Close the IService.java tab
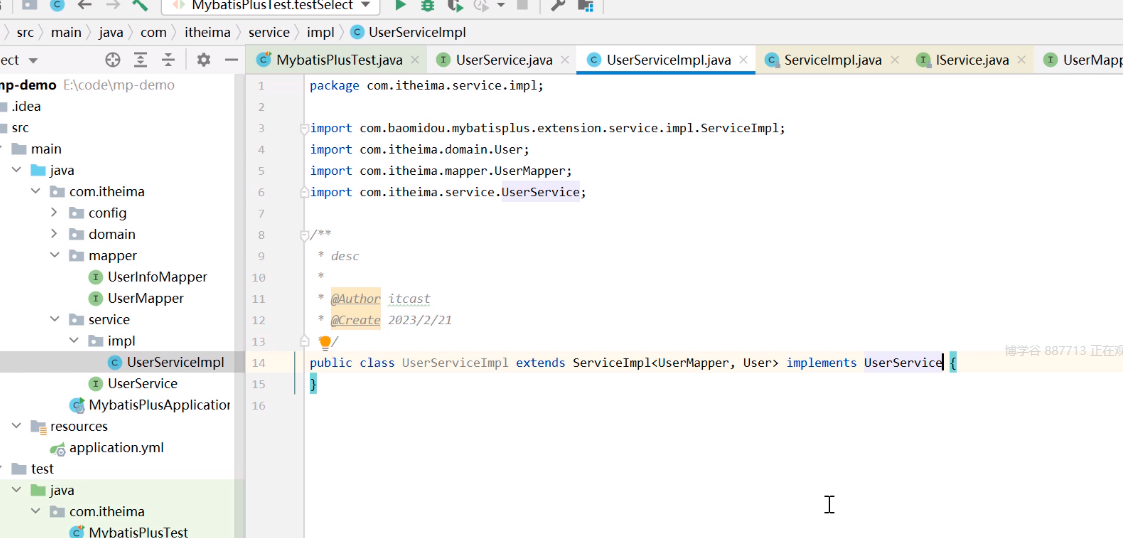This screenshot has height=538, width=1123. tap(1021, 60)
